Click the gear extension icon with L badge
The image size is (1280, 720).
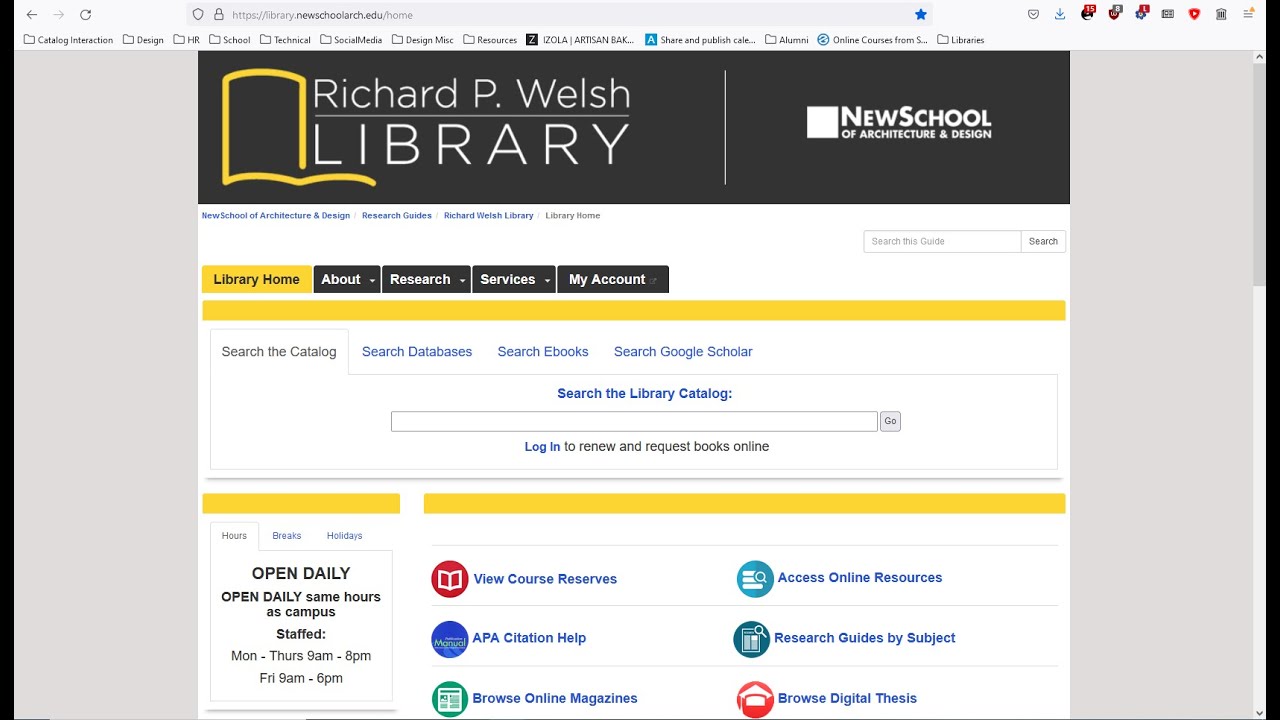click(1141, 14)
